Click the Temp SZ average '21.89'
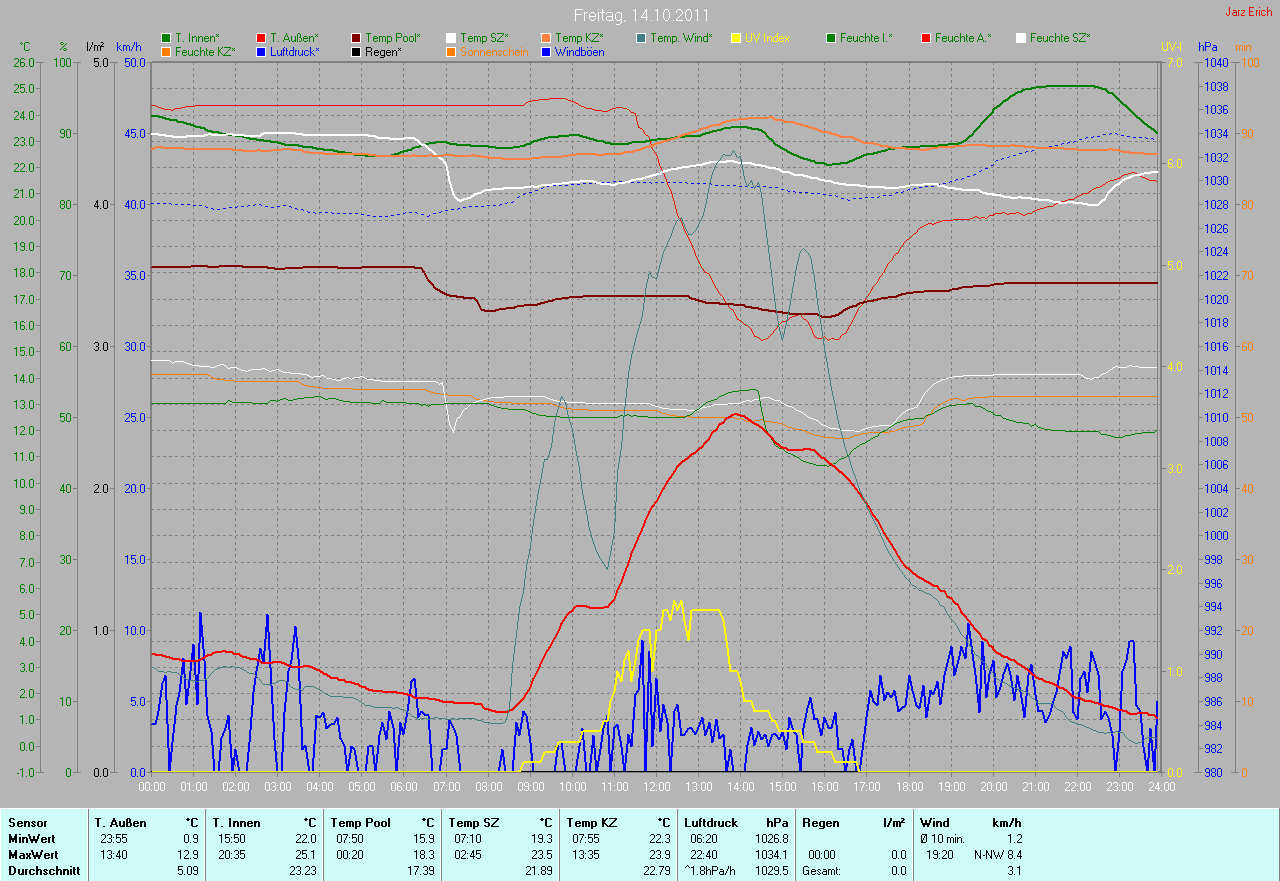The height and width of the screenshot is (881, 1280). (x=539, y=871)
